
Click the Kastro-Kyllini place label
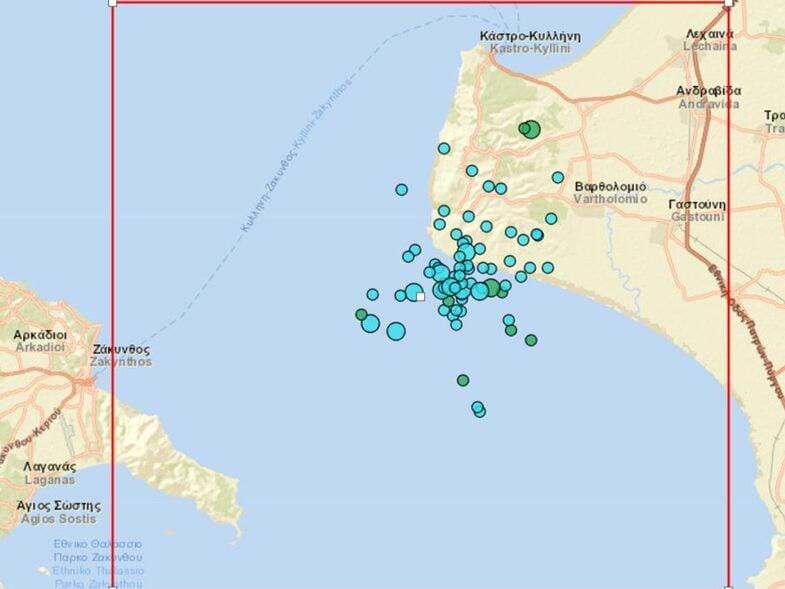529,41
